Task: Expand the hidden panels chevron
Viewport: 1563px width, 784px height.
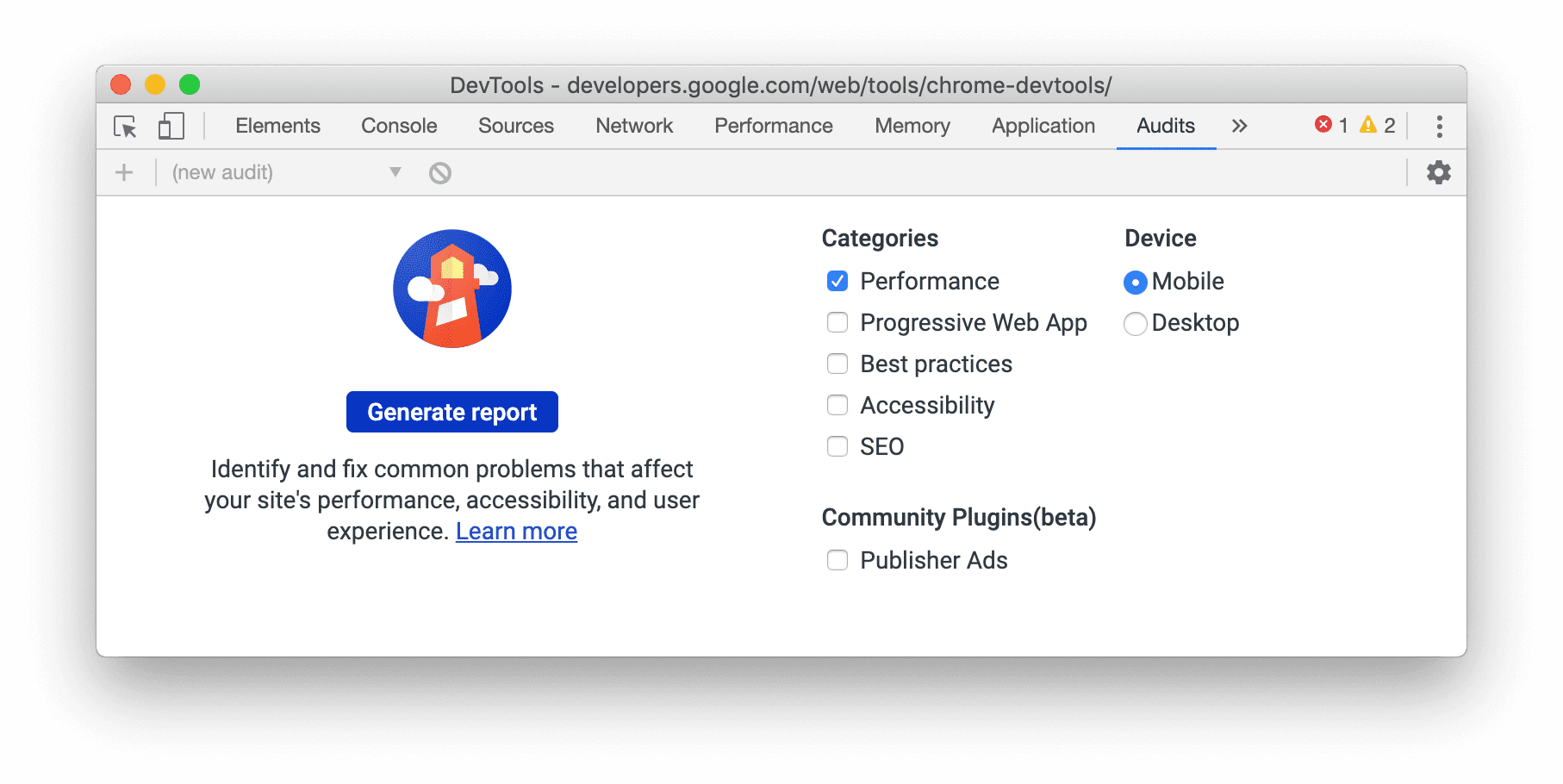Action: (1239, 126)
